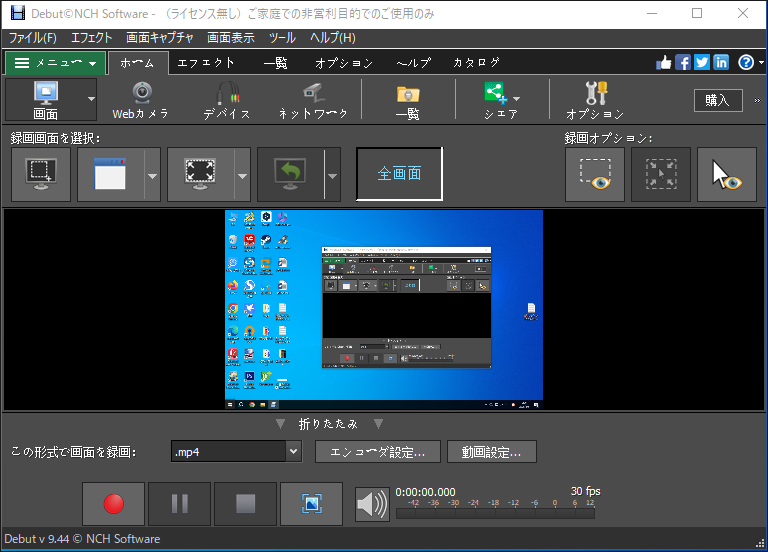Select the 全画面 full screen button

[x=399, y=174]
